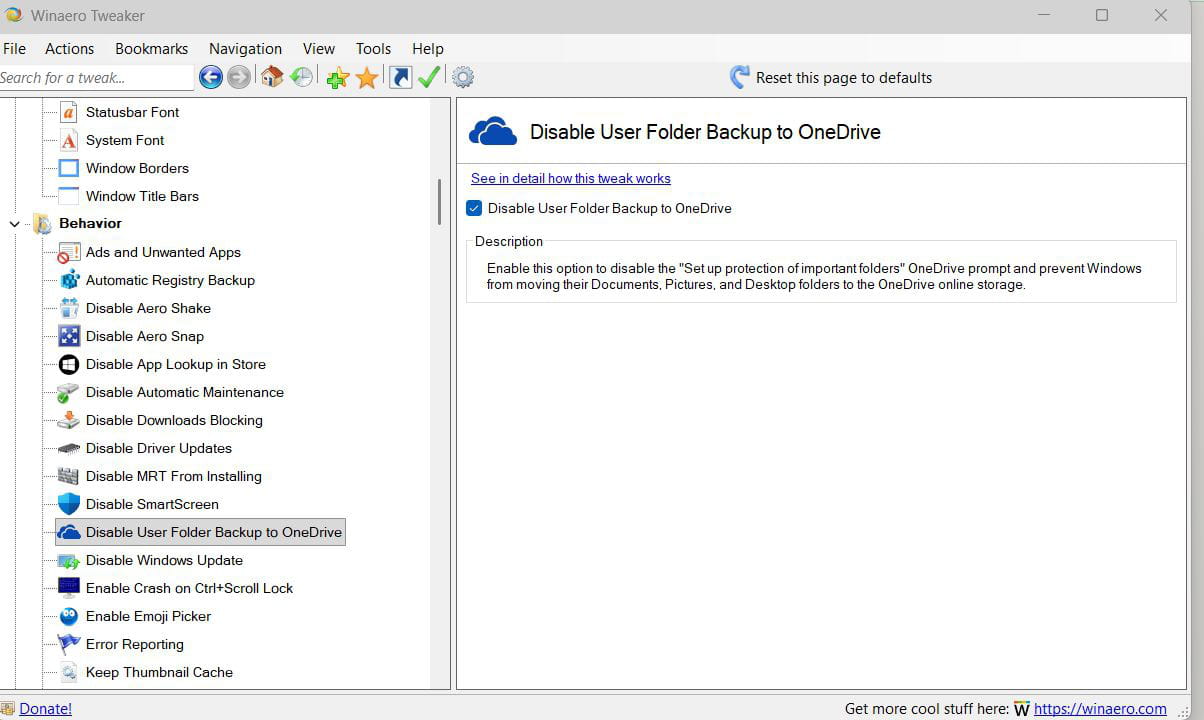The image size is (1204, 720).
Task: Focus the Search for a tweak field
Action: click(95, 77)
